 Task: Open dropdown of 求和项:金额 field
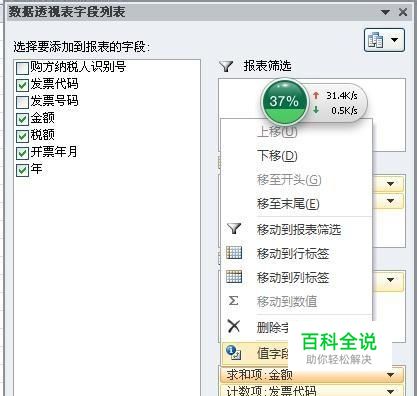pos(390,375)
